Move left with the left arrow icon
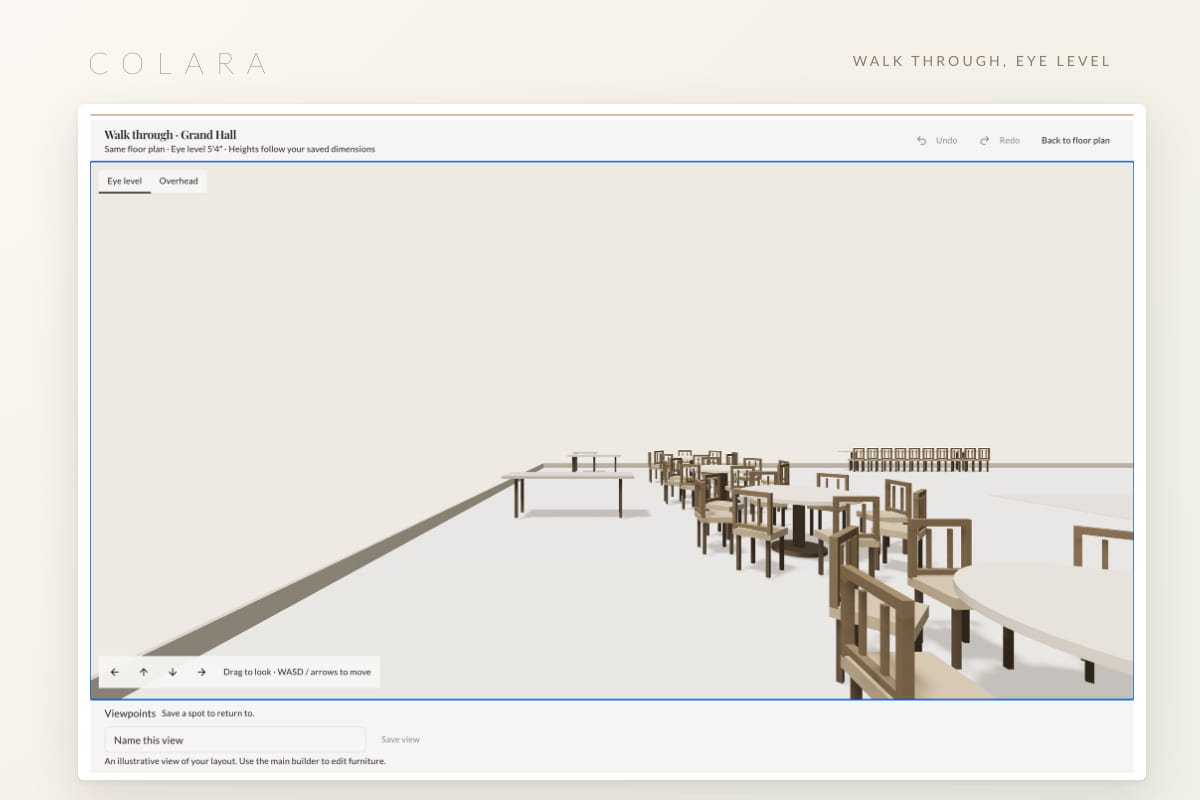 point(115,672)
